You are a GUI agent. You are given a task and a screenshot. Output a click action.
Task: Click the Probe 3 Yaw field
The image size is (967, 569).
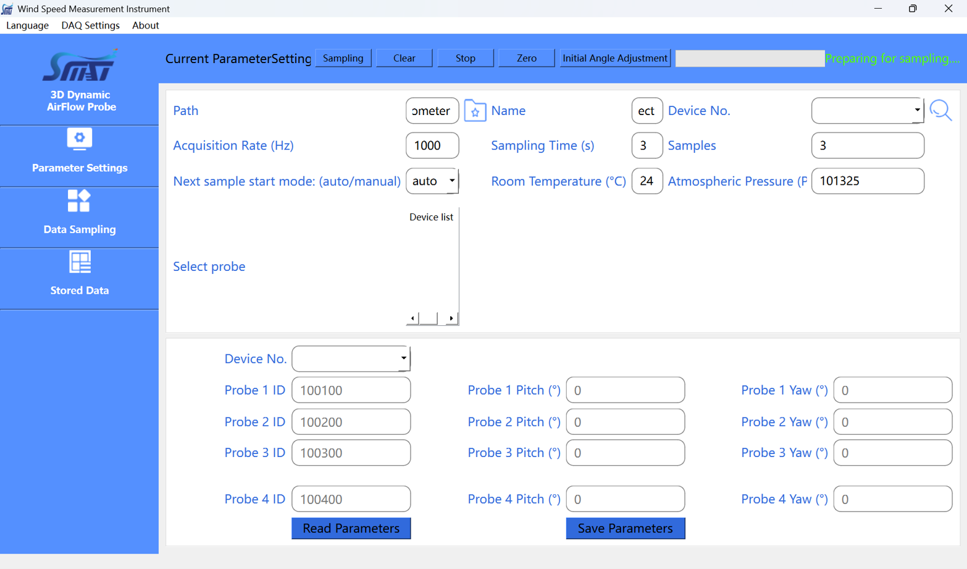(892, 452)
